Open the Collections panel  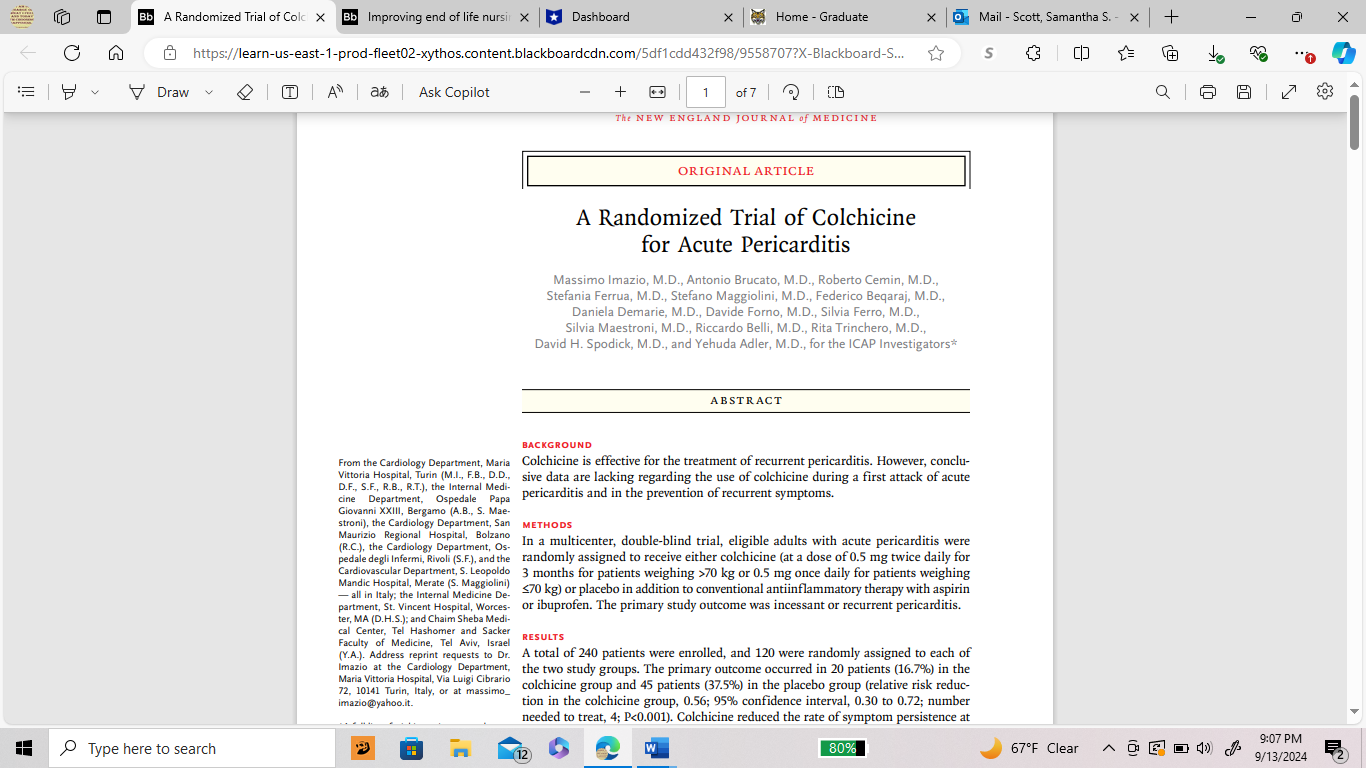click(x=1170, y=53)
